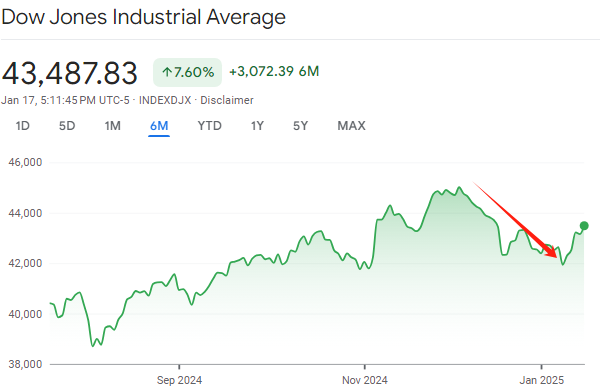
Task: Click the +3,072.39 6M change text
Action: click(274, 72)
